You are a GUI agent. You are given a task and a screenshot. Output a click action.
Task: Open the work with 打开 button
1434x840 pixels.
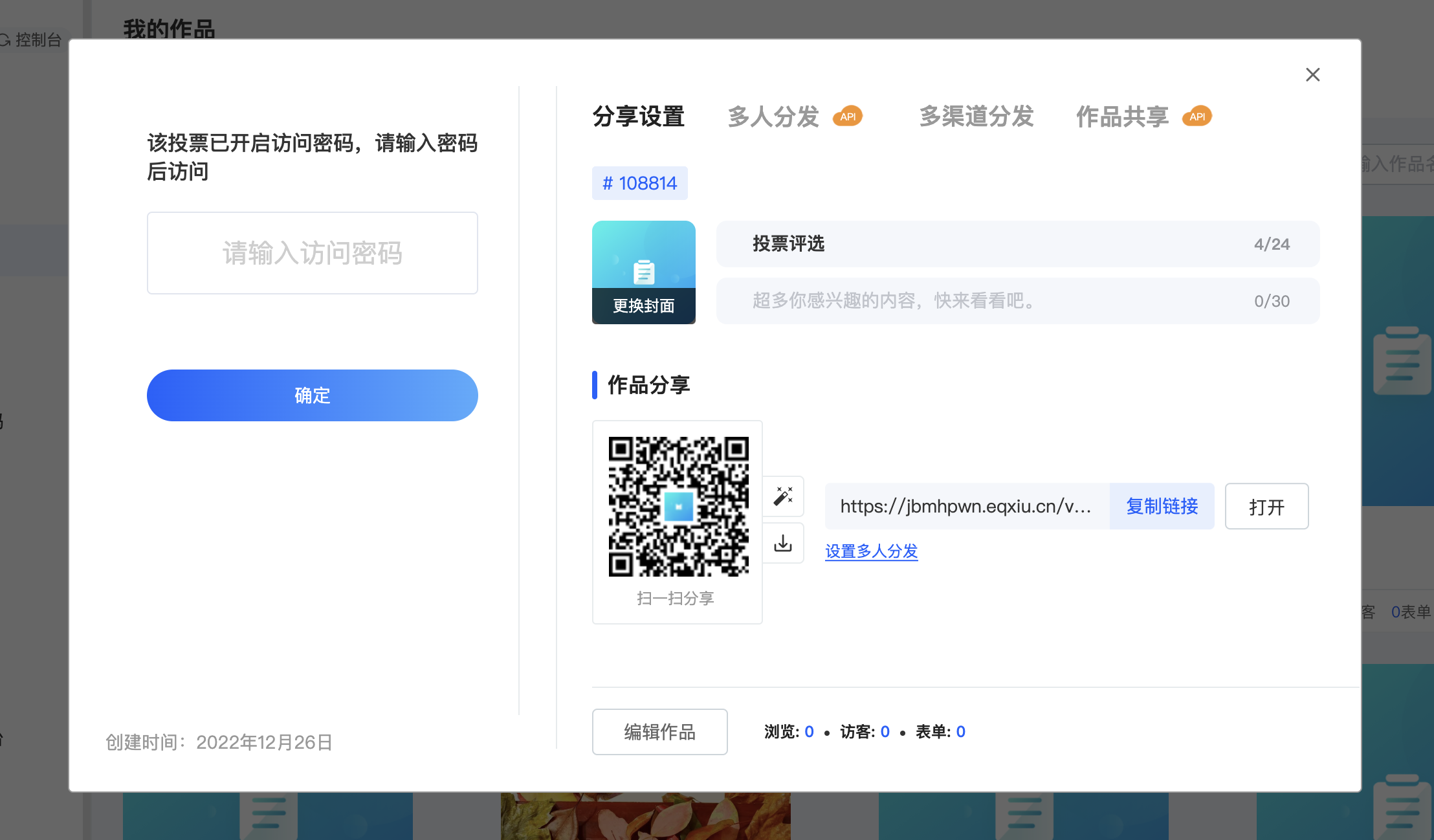[1266, 506]
